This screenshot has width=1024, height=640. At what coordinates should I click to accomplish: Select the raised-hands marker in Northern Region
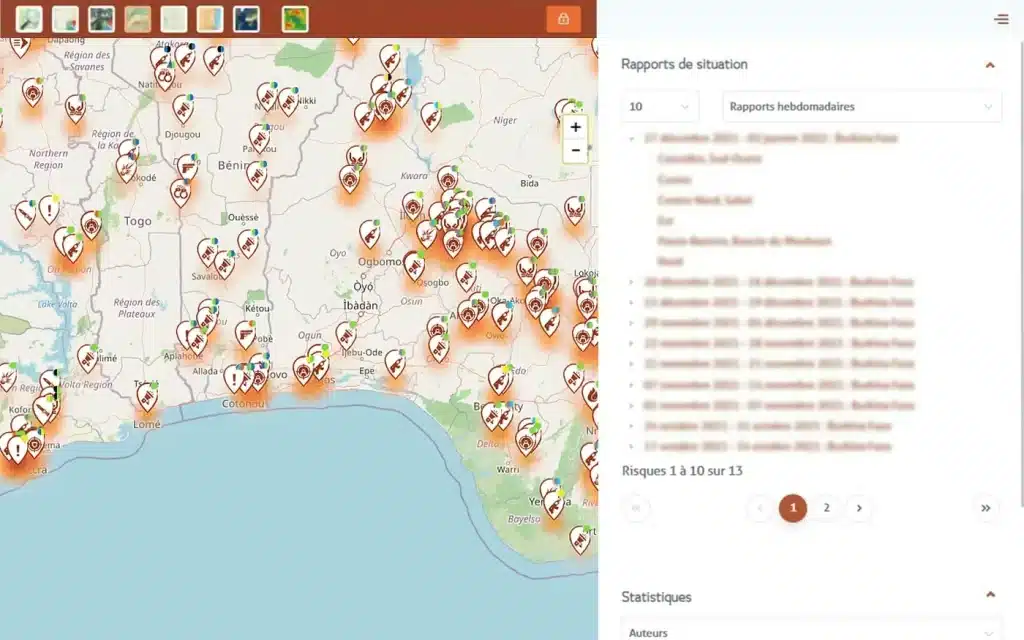76,108
